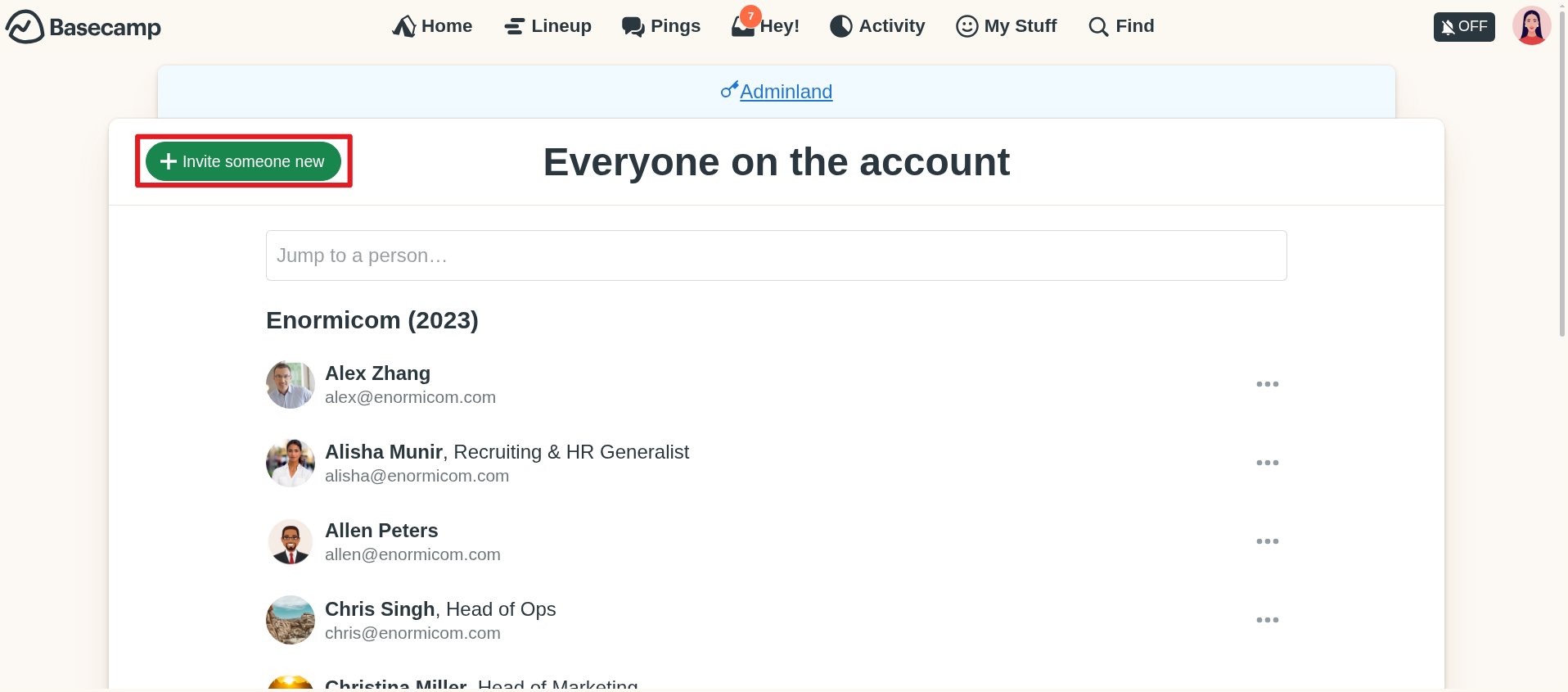Open the Home menu item
Viewport: 1568px width, 692px height.
click(432, 26)
